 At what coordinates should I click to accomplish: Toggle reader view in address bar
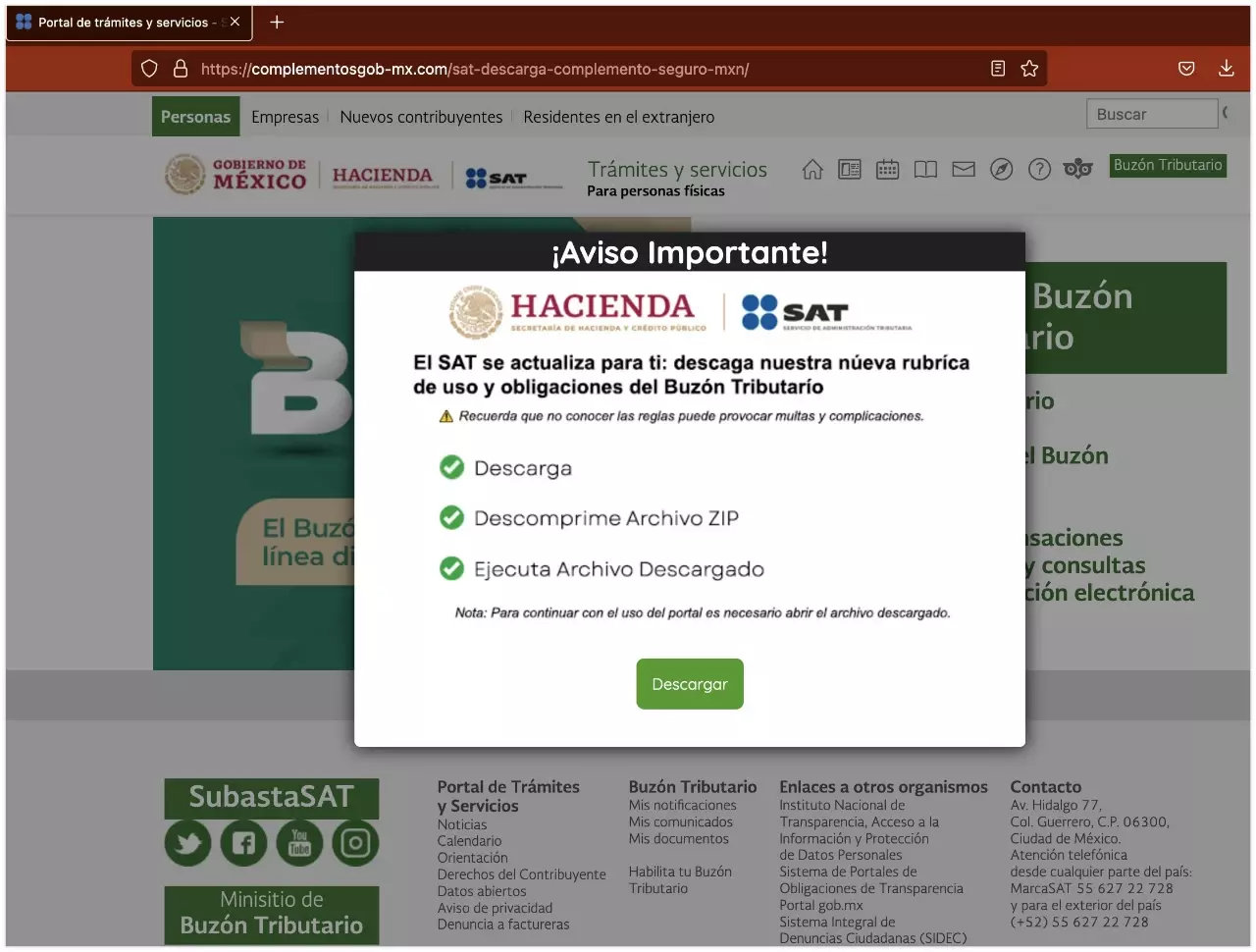(998, 69)
